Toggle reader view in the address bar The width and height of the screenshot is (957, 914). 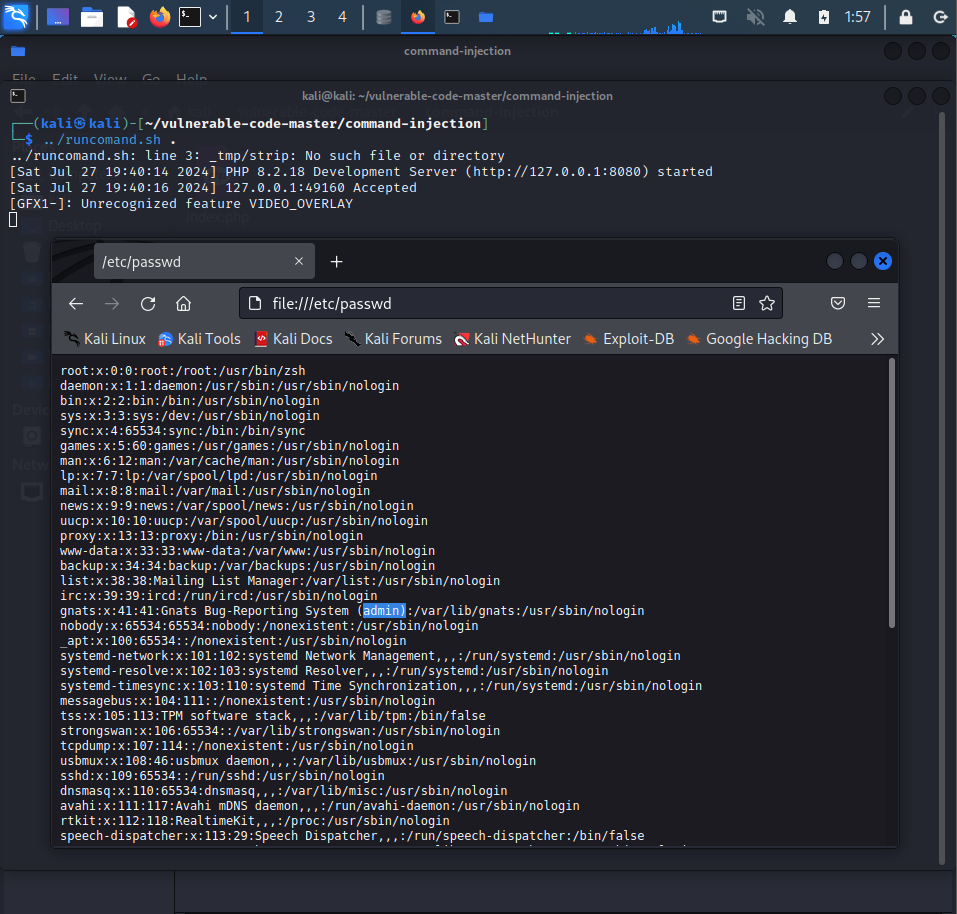pos(739,303)
